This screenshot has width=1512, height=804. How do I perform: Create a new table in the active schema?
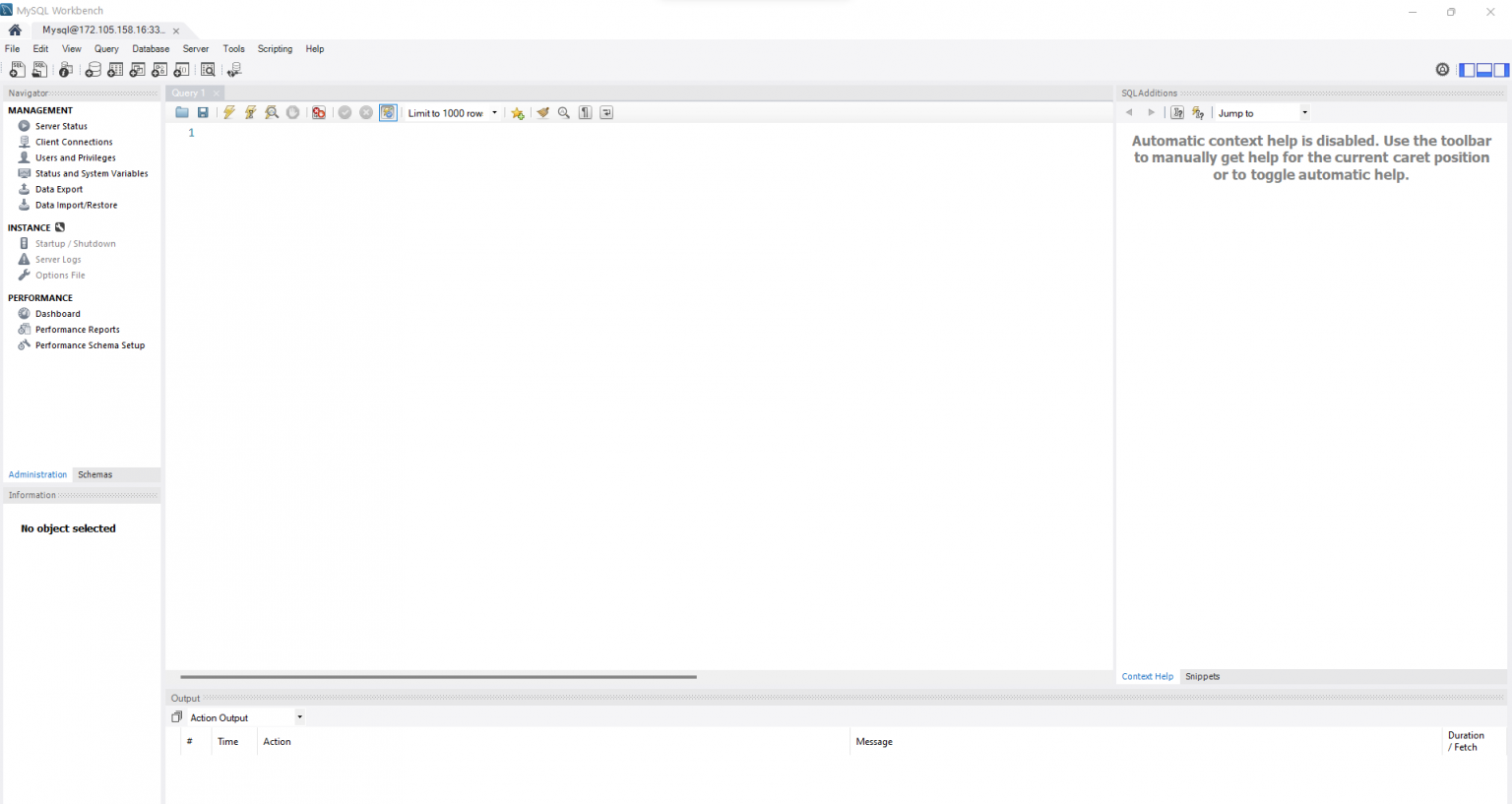115,69
